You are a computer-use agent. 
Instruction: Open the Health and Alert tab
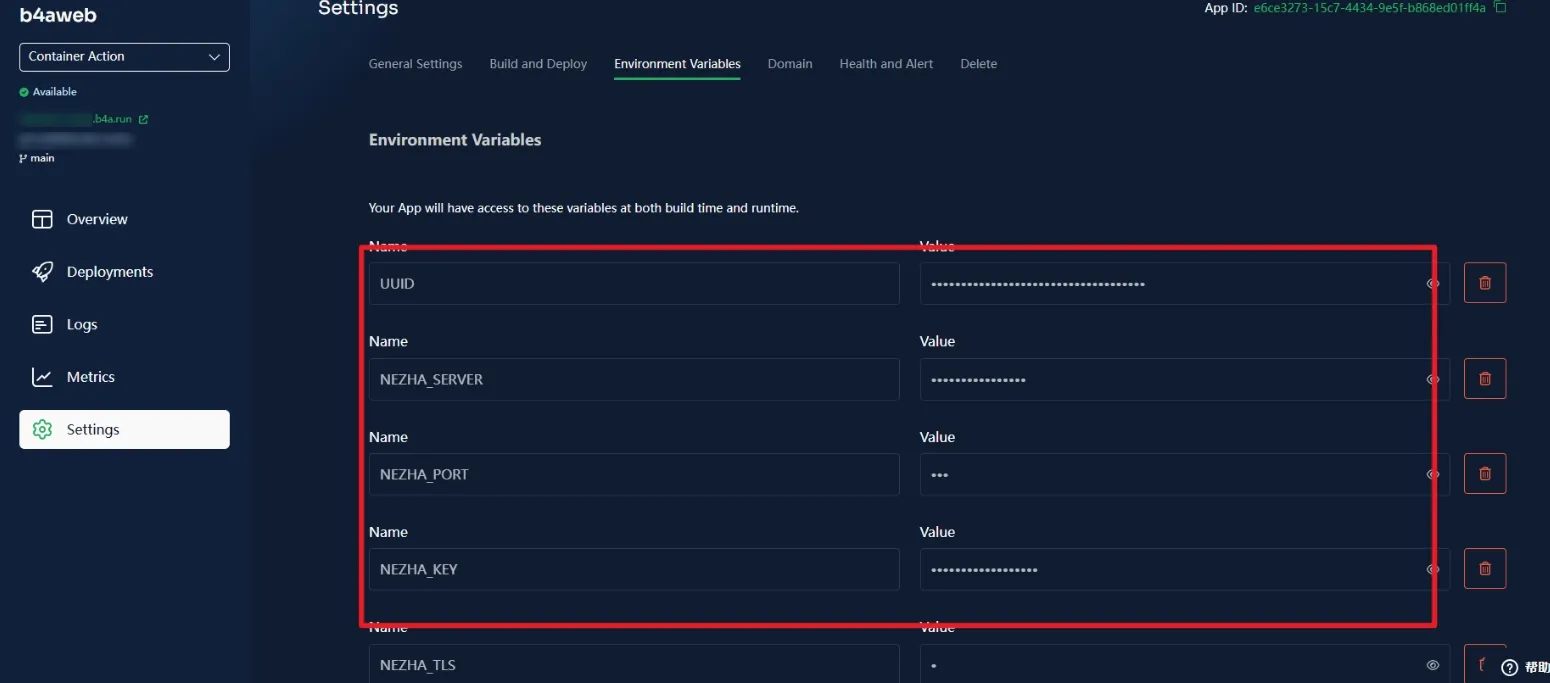click(x=886, y=64)
